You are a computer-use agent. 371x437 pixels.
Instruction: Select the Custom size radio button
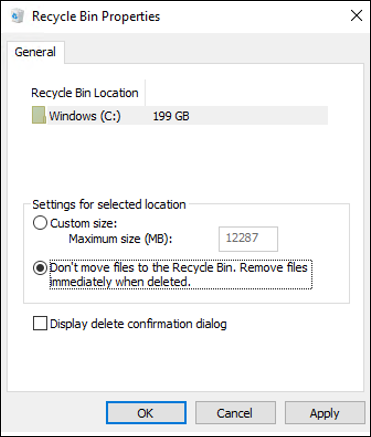40,223
